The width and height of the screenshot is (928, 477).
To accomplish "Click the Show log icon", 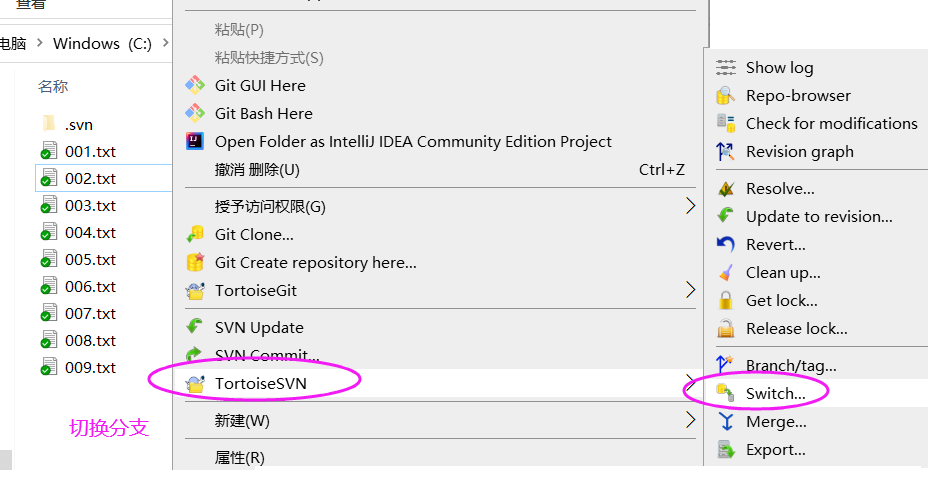I will tap(726, 68).
